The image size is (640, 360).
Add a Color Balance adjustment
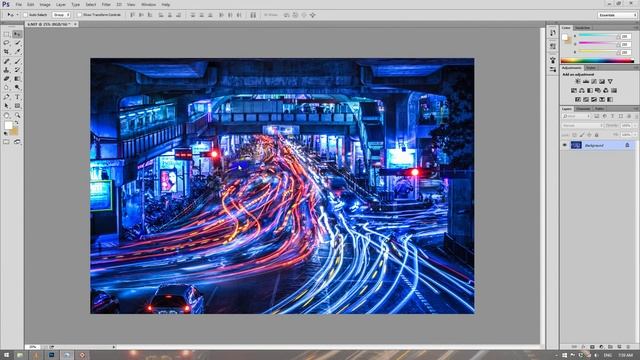tap(582, 90)
